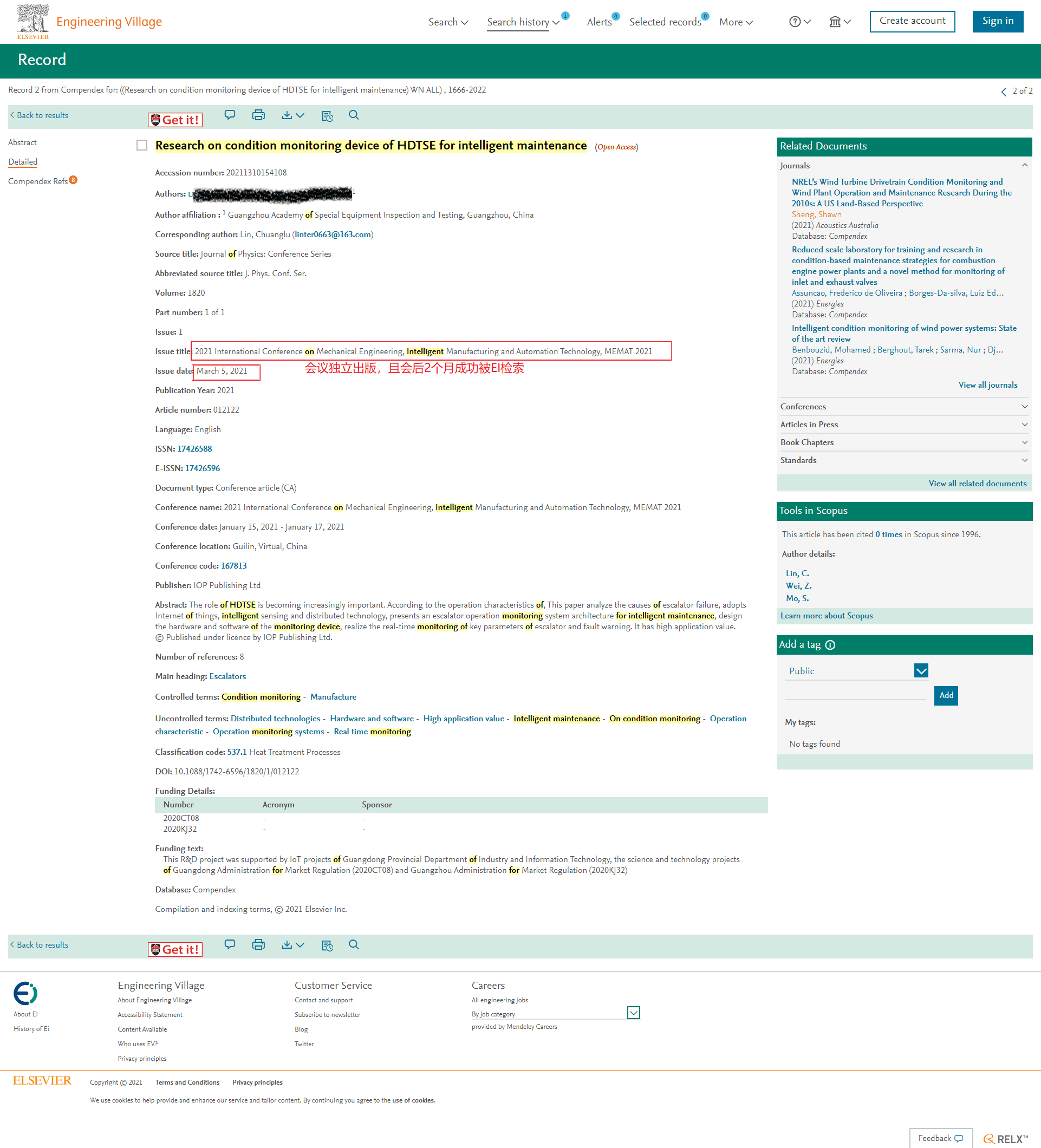Open the NREL's Wind Turbine Drivetrain article

click(901, 192)
